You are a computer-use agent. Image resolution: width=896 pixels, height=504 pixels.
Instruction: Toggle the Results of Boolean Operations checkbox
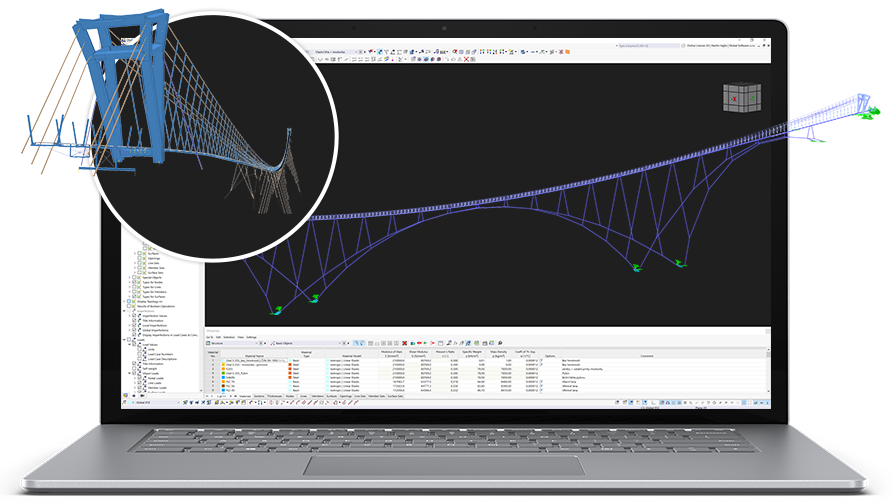click(129, 306)
